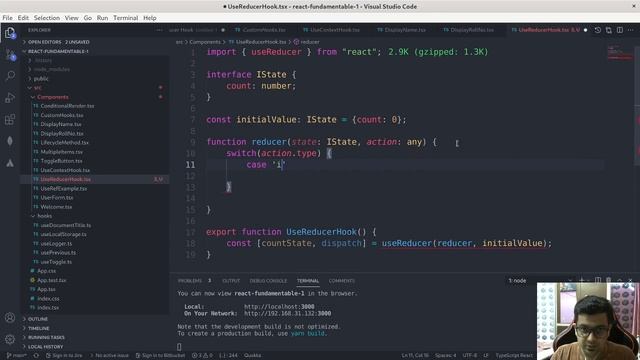The width and height of the screenshot is (640, 360).
Task: Click the localhost:3000 link in terminal
Action: 279,307
